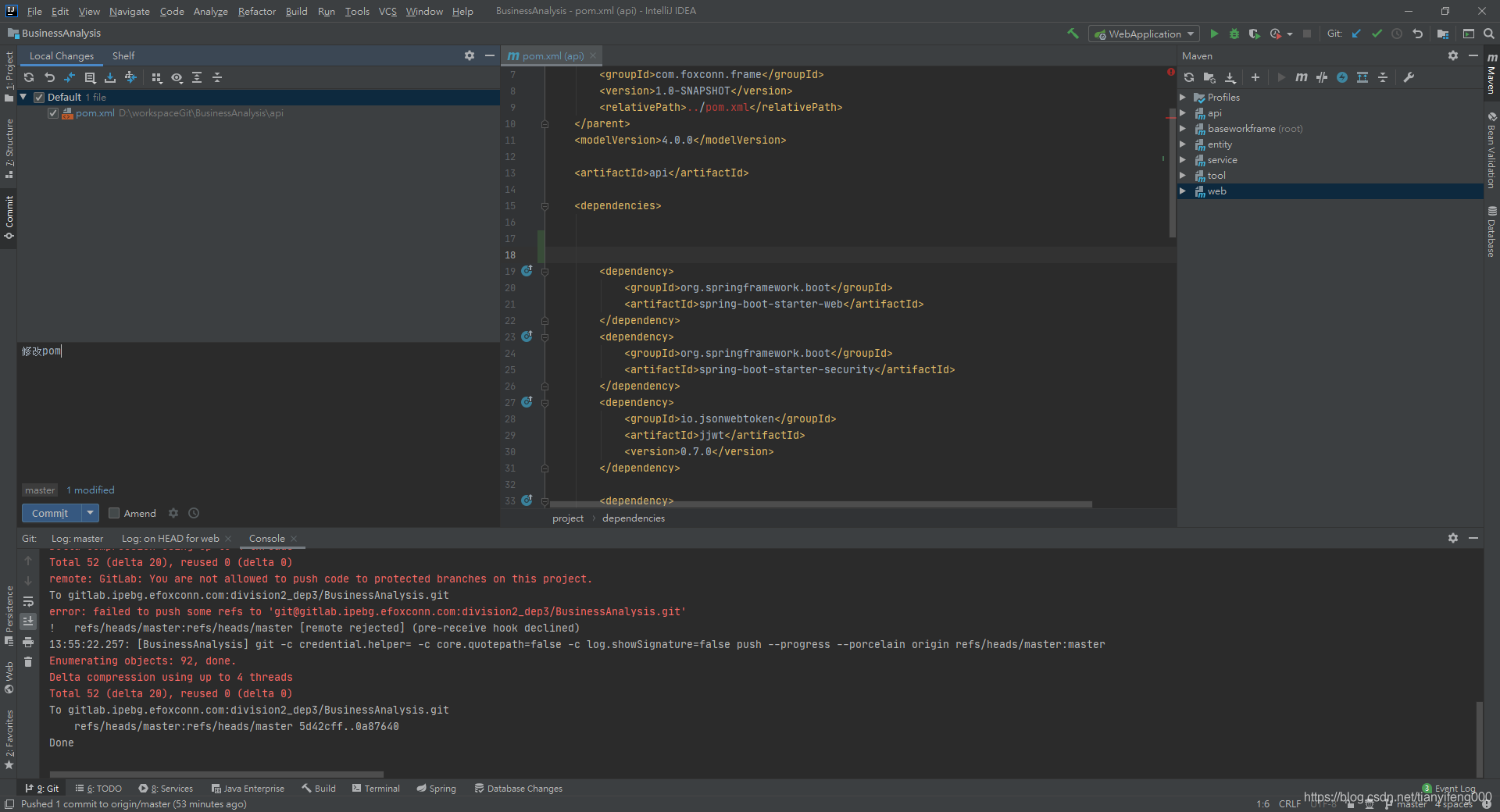
Task: Toggle Skip Tests mode in Maven toolbar
Action: tap(1342, 77)
